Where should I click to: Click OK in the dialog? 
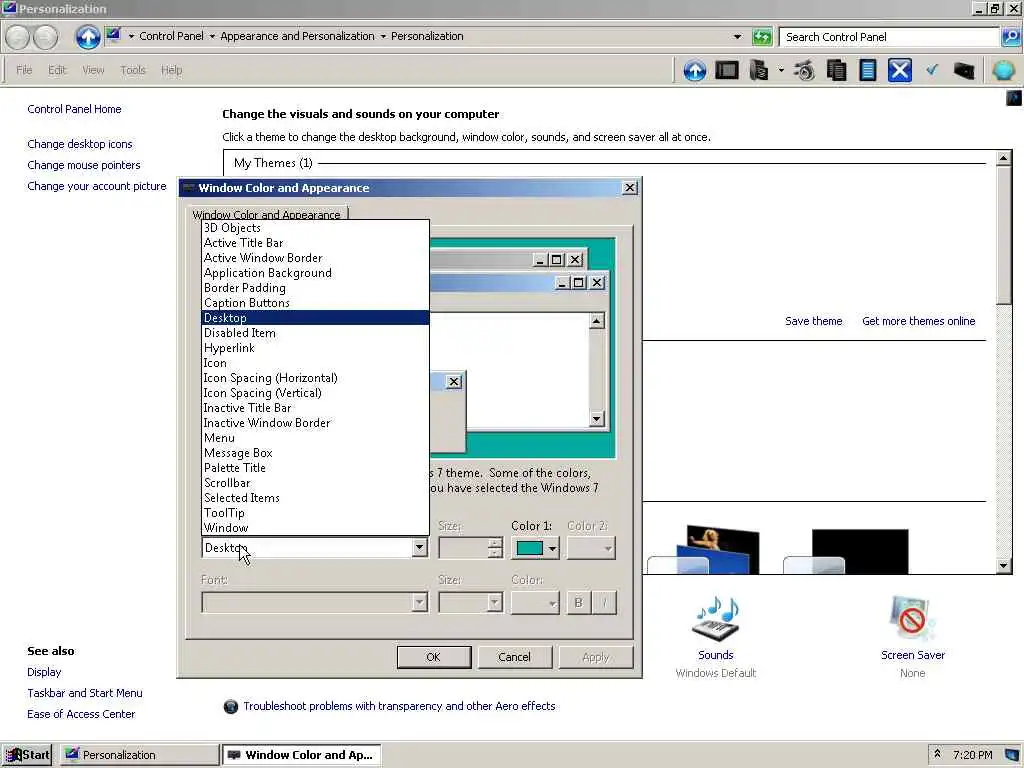coord(434,657)
